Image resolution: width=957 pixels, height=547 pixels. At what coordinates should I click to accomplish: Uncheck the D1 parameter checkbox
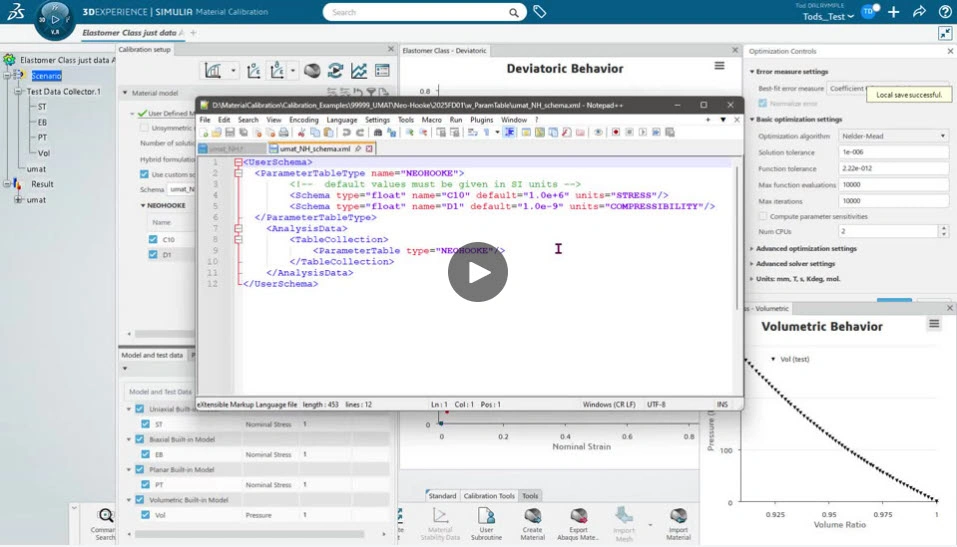(x=153, y=255)
